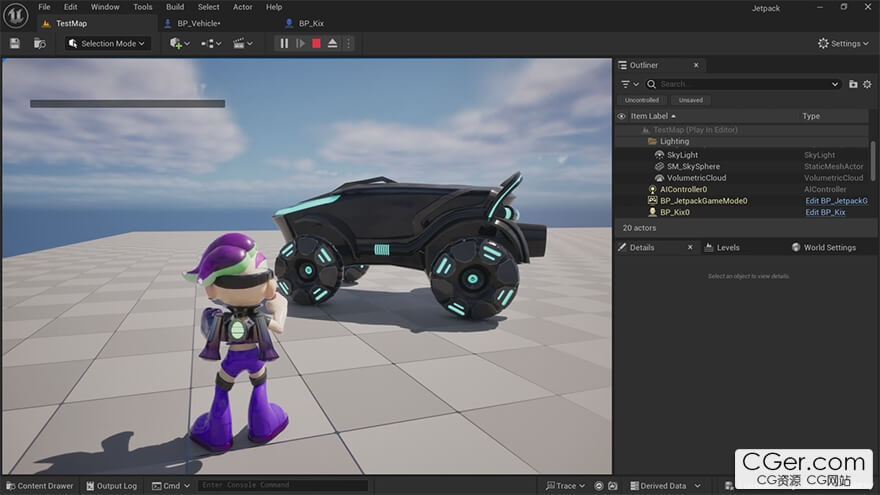
Task: Click the Browse content folder-search toolbar icon
Action: pyautogui.click(x=40, y=43)
